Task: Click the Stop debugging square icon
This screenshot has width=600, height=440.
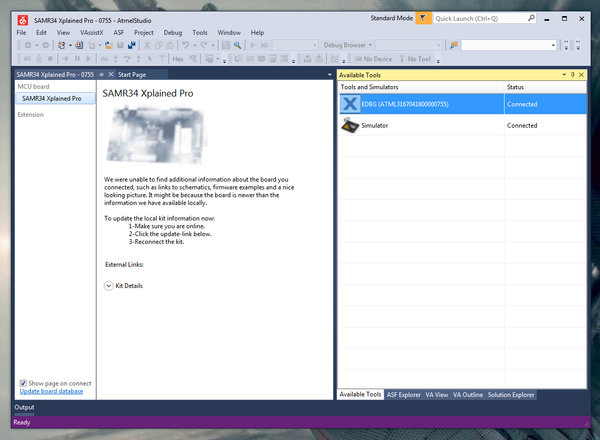Action: pyautogui.click(x=50, y=59)
